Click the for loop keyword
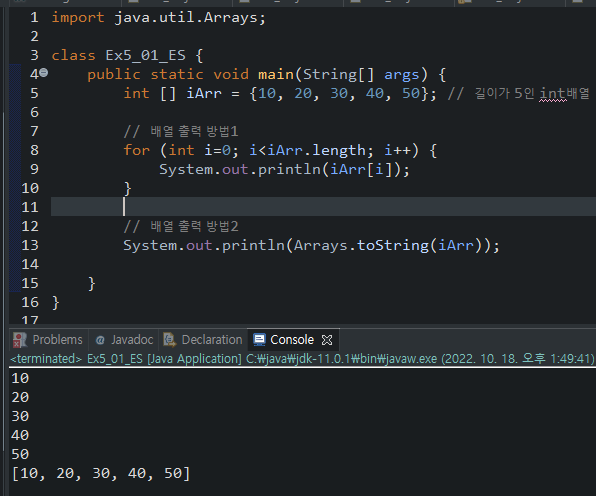 (x=137, y=151)
